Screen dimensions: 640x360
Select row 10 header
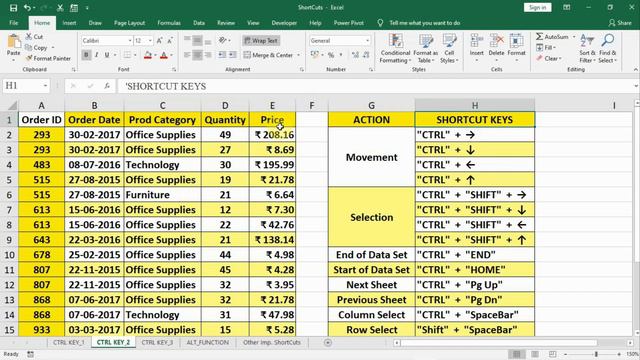[x=9, y=255]
